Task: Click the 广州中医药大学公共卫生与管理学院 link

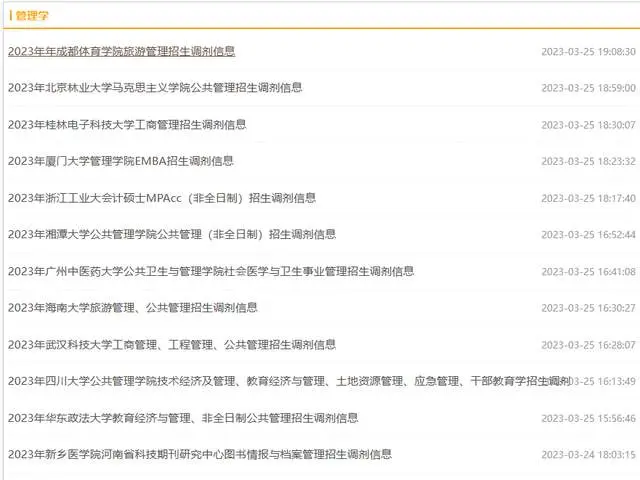Action: [x=210, y=271]
